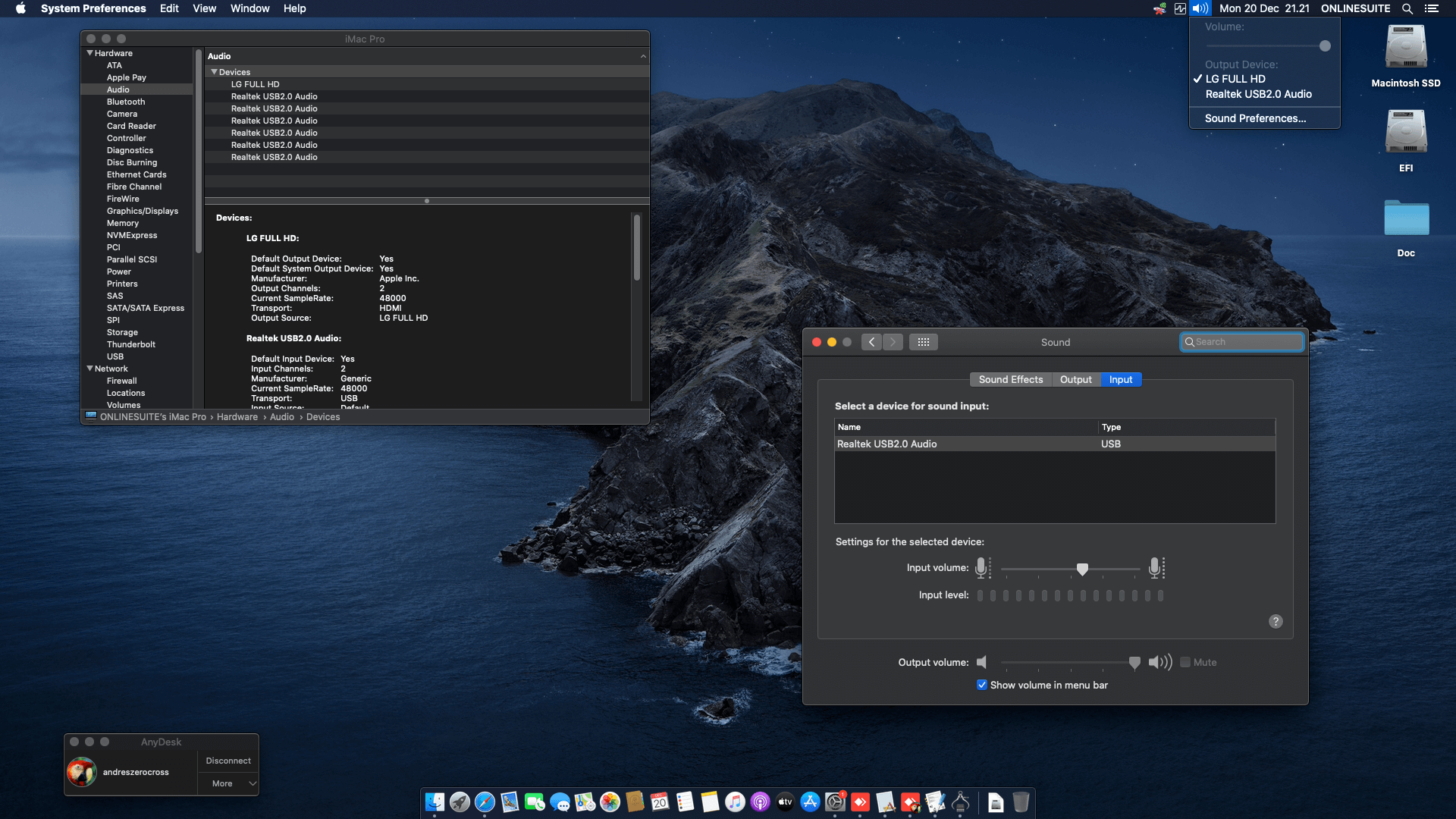Show all preferences grid button
Viewport: 1456px width, 819px height.
[x=923, y=342]
